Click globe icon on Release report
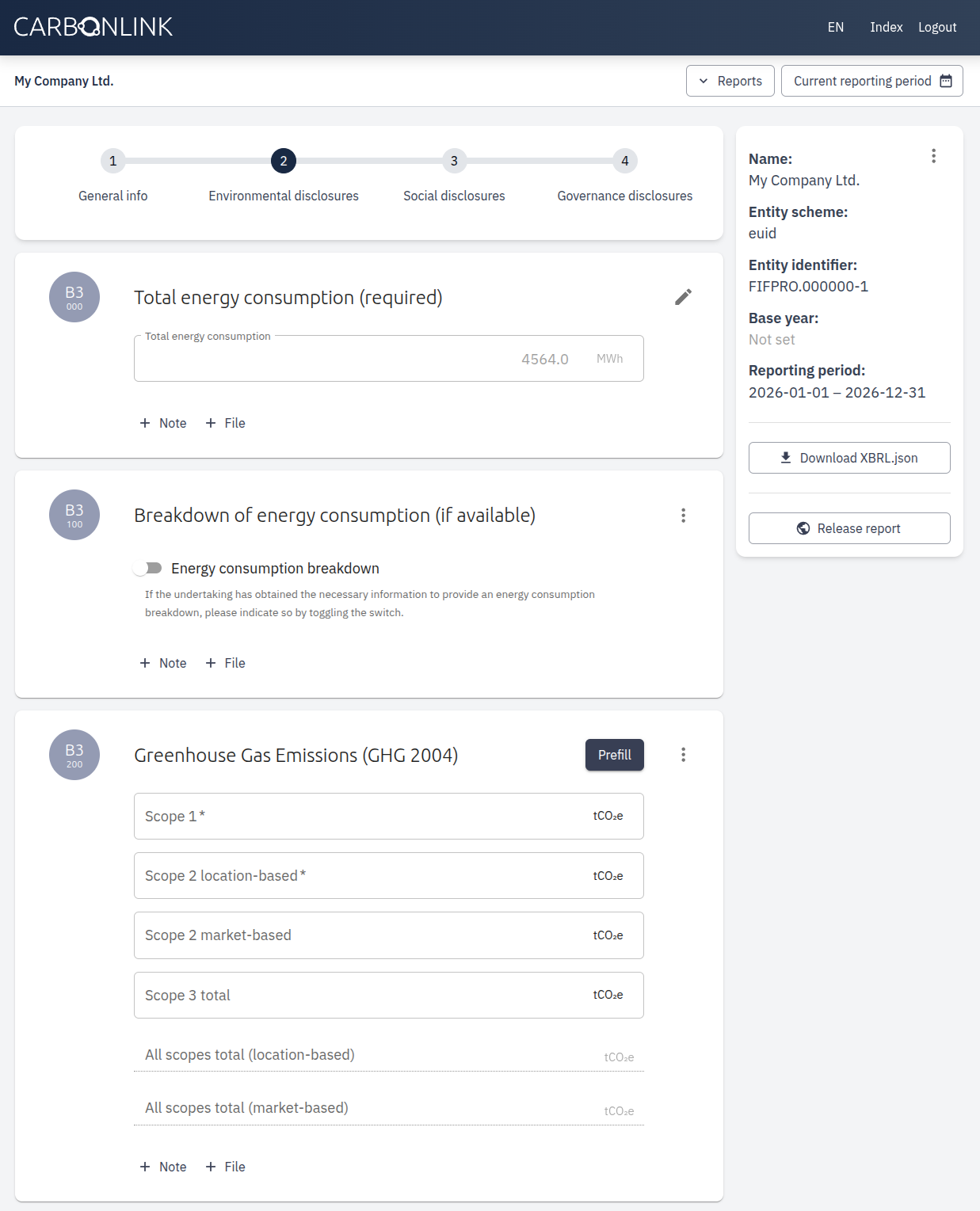Screen dimensions: 980x1211 [x=803, y=528]
